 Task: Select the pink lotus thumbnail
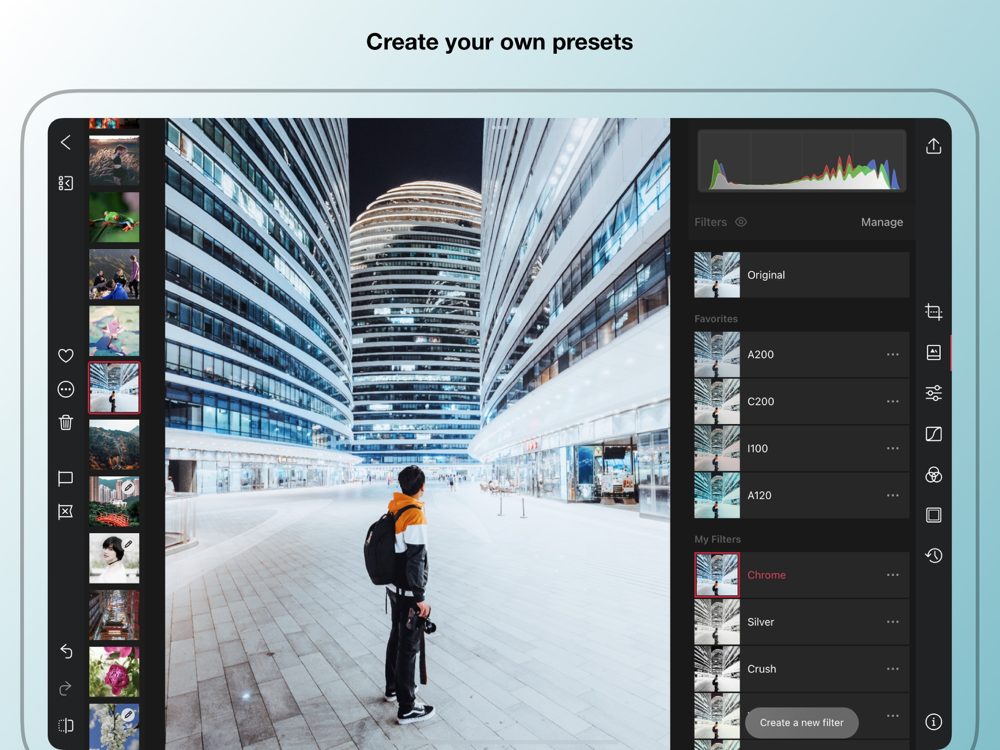point(114,331)
